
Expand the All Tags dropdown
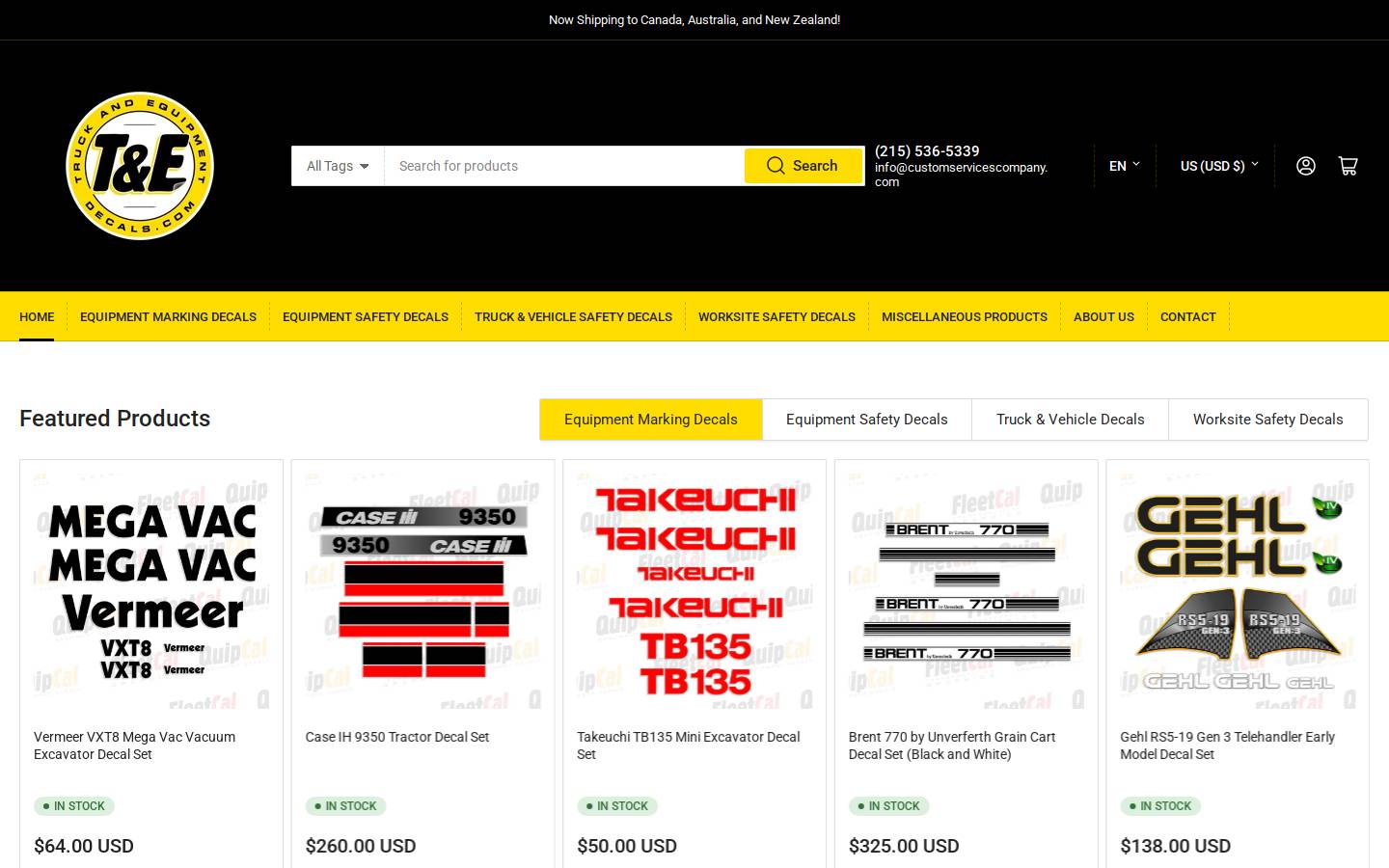(x=338, y=166)
